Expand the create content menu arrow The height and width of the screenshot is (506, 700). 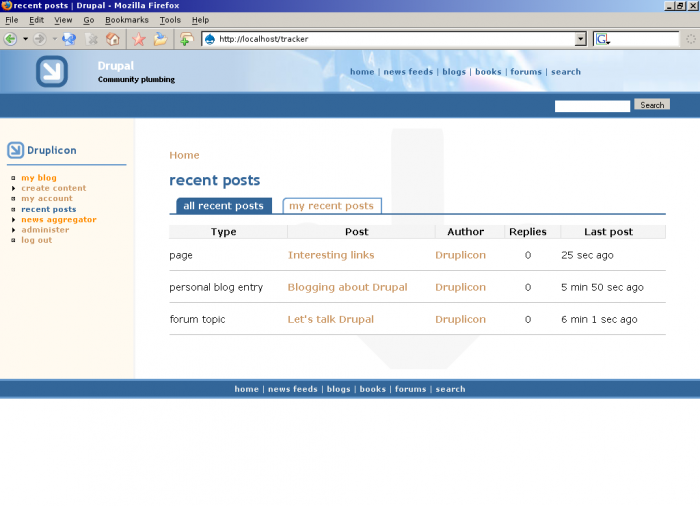point(13,188)
